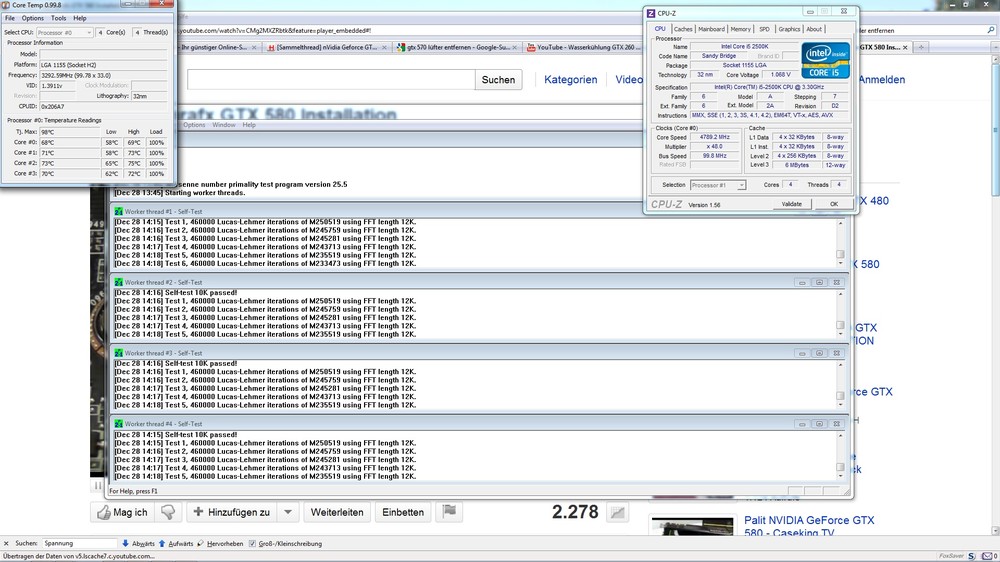Image resolution: width=1000 pixels, height=562 pixels.
Task: Click the Worker thread #2 window icon
Action: click(119, 282)
